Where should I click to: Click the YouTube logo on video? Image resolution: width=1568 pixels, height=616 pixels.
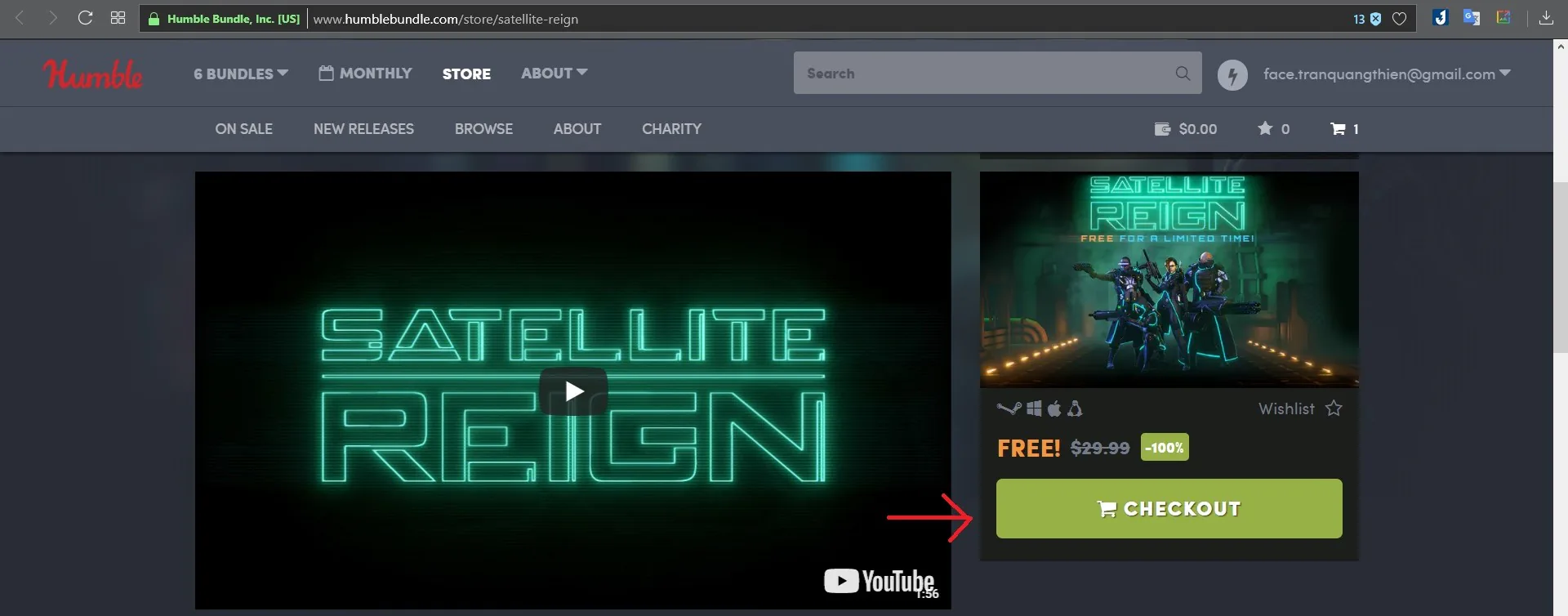pos(880,581)
